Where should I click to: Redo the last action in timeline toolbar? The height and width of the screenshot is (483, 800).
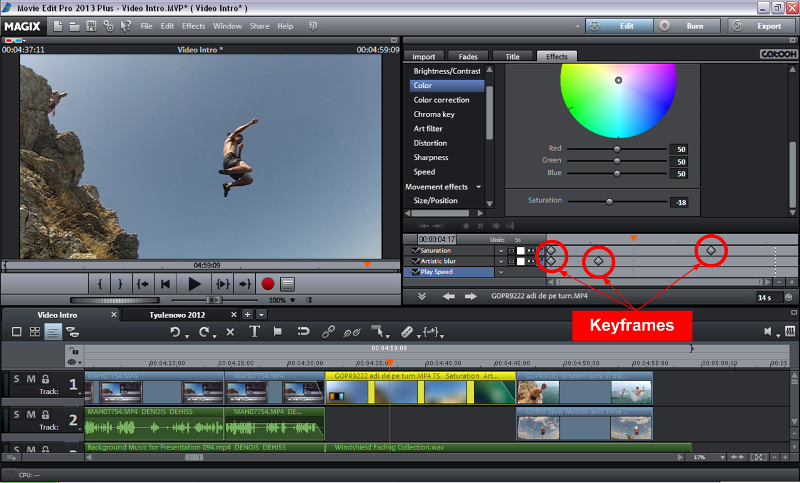pyautogui.click(x=204, y=332)
